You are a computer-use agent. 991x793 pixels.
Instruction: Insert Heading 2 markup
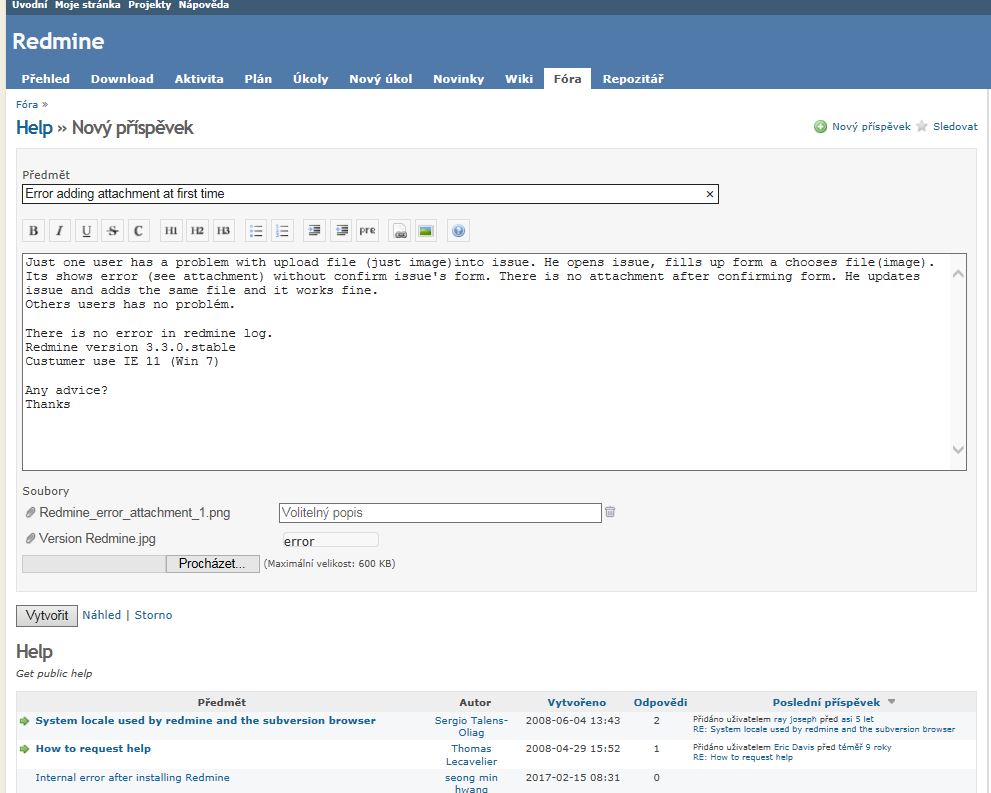[197, 231]
